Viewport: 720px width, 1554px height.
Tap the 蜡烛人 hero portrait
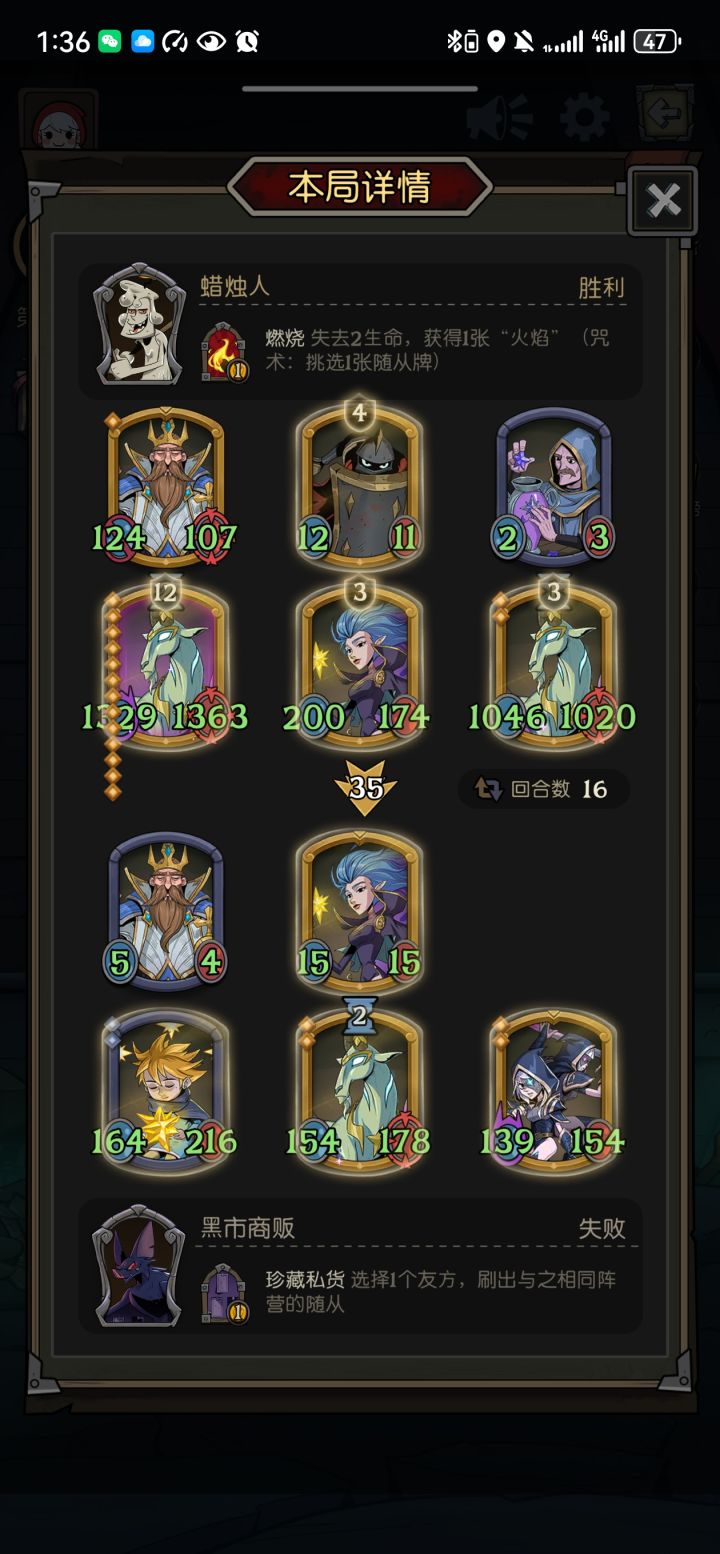pyautogui.click(x=140, y=323)
